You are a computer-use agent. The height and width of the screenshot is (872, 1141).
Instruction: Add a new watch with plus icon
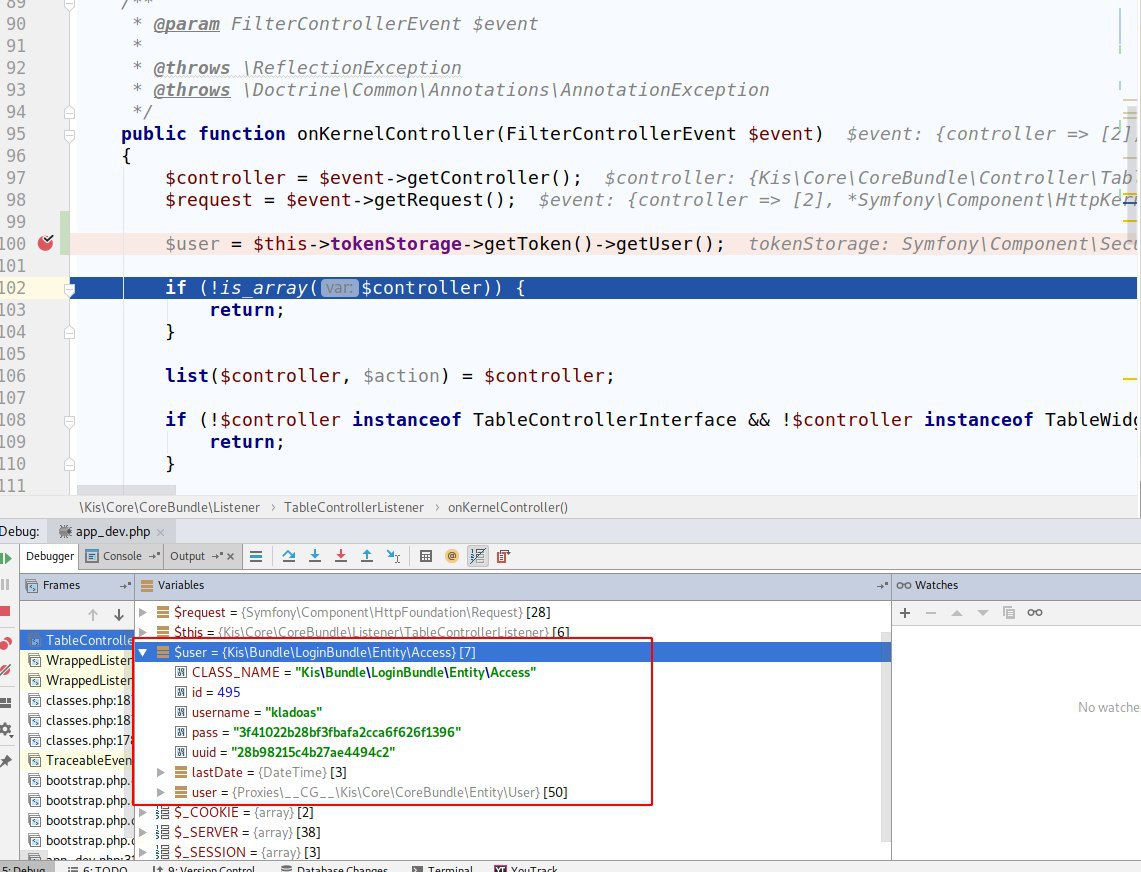905,613
